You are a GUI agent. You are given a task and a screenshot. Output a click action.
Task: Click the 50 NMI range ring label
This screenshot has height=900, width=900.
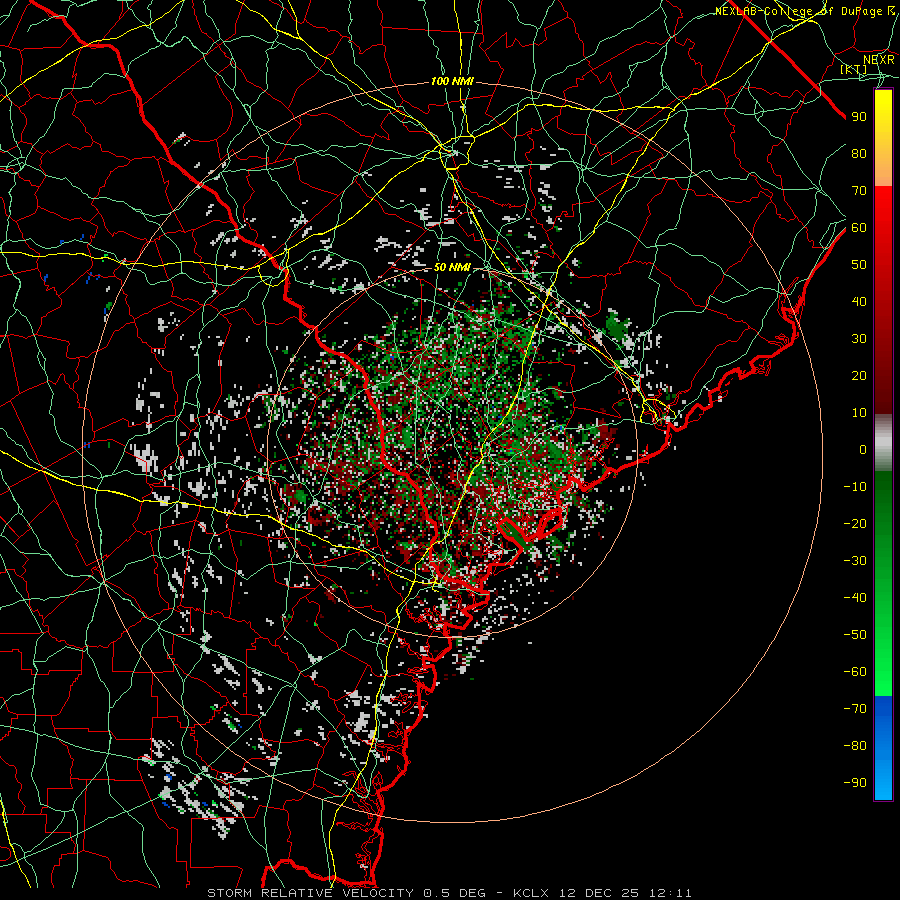[452, 267]
